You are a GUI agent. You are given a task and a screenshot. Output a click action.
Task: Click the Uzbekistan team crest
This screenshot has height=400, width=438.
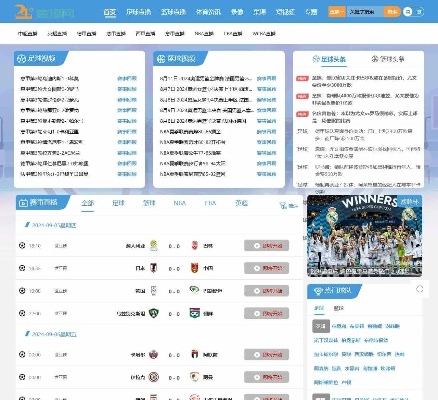click(154, 313)
